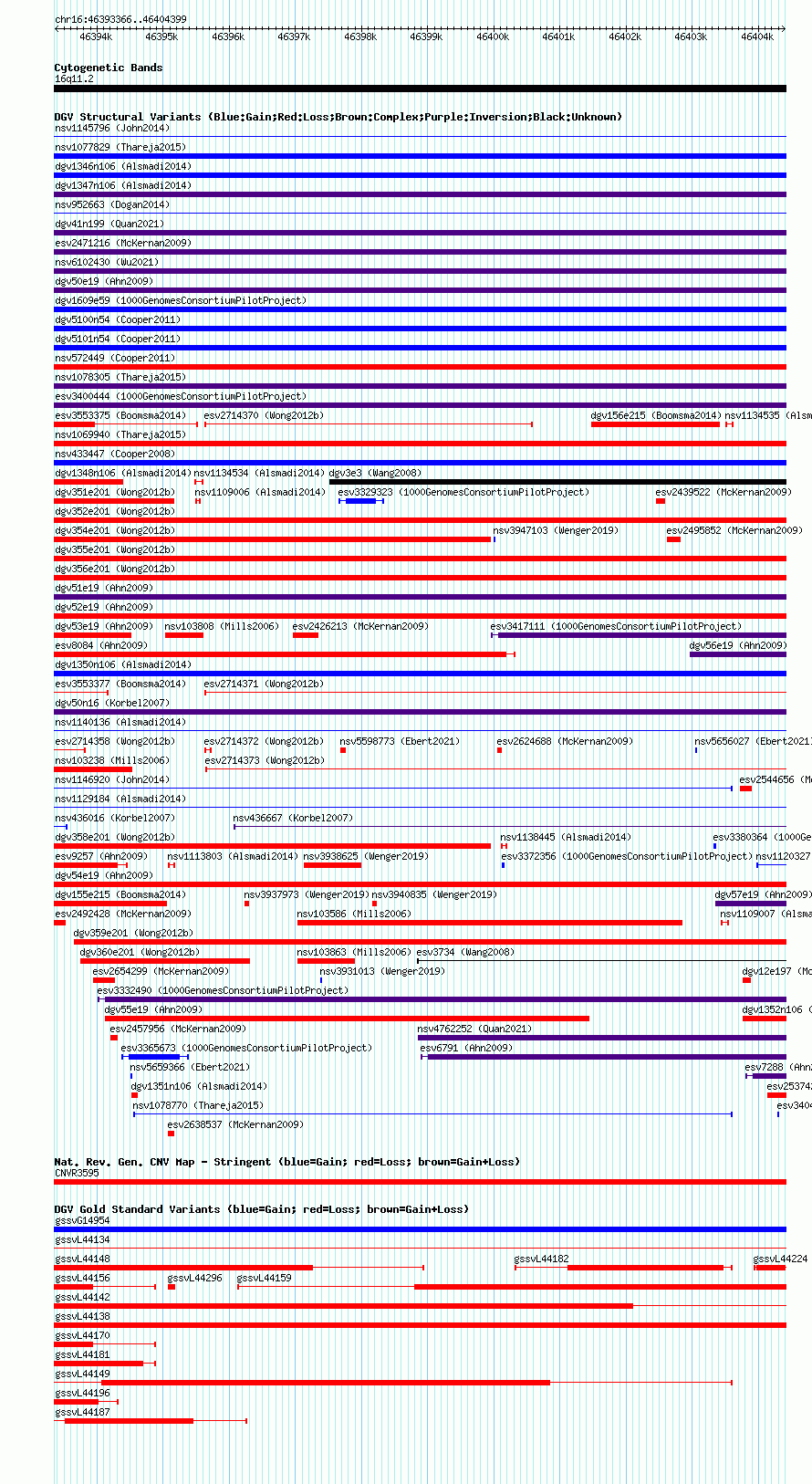This screenshot has width=812, height=1484.
Task: Open variant nsv436667 (Korbel2007)
Action: [x=293, y=818]
